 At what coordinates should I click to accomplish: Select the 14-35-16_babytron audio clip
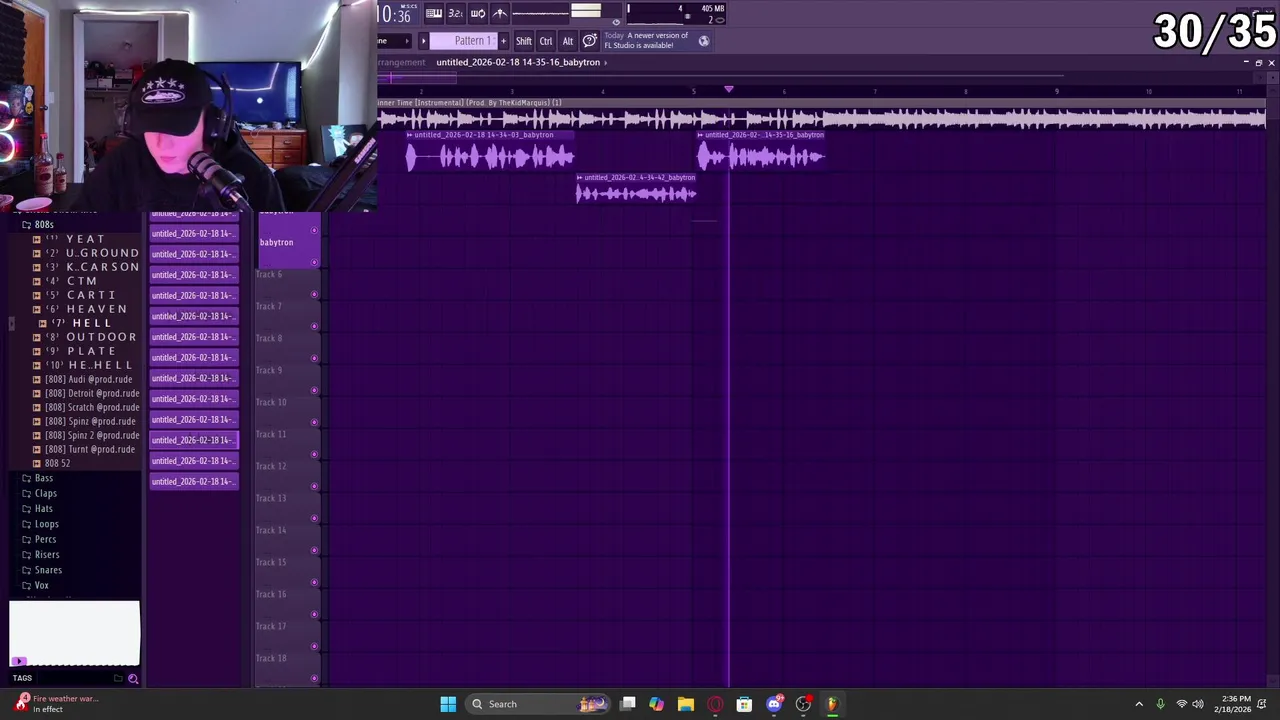[761, 152]
